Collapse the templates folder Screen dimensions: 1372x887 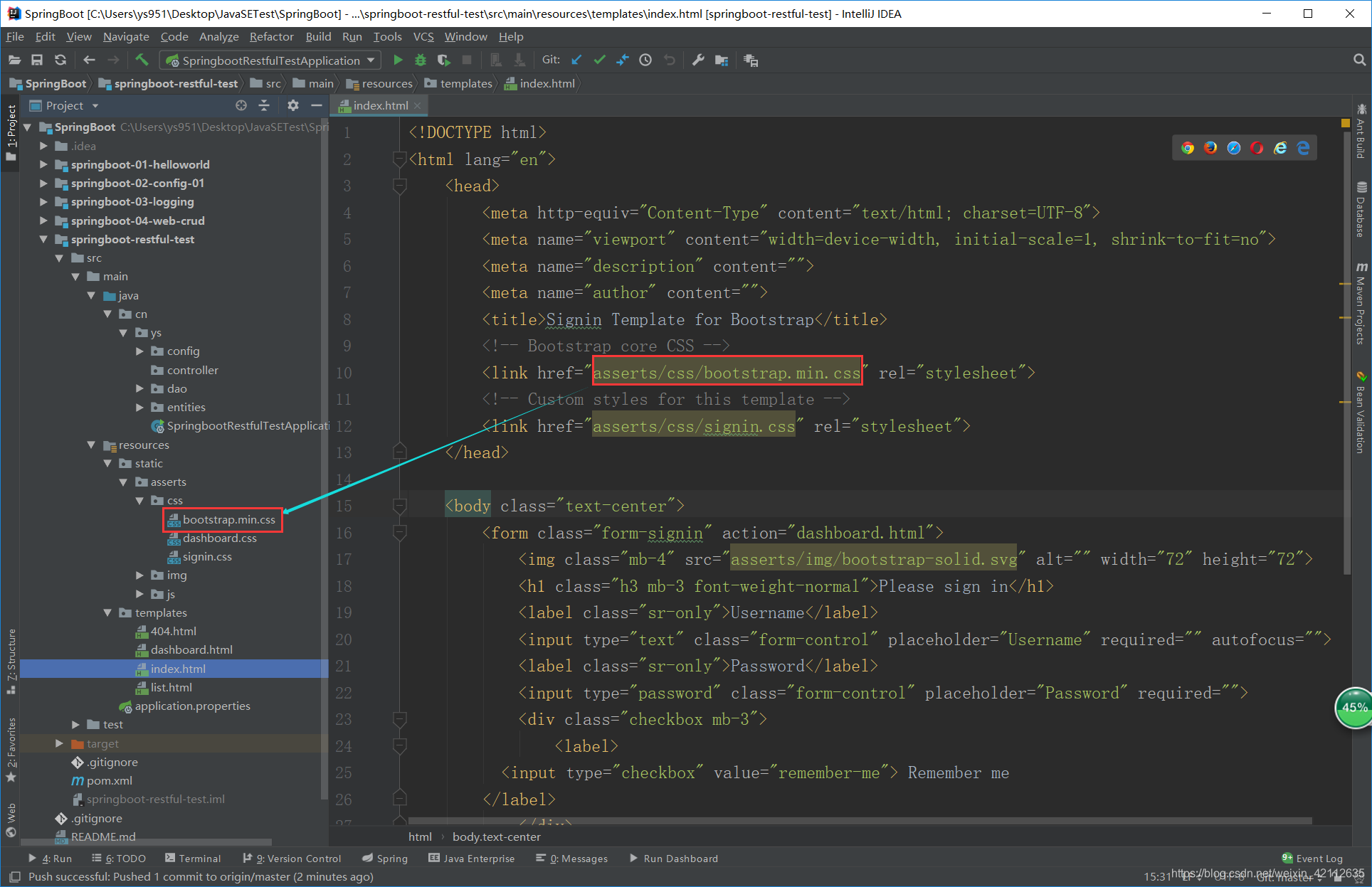tap(107, 612)
